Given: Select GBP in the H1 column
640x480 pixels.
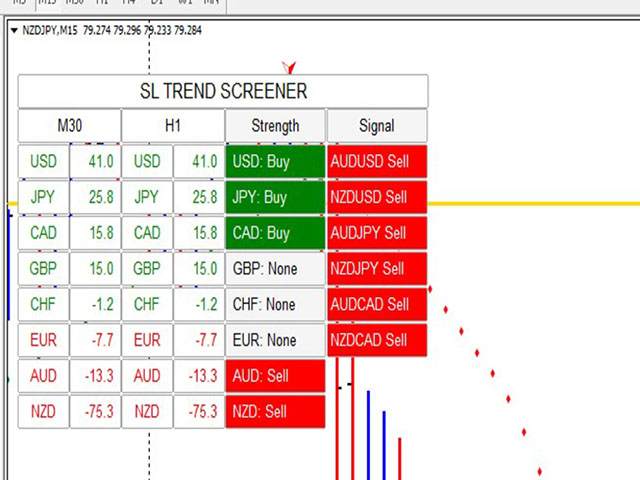Looking at the screenshot, I should (x=147, y=269).
